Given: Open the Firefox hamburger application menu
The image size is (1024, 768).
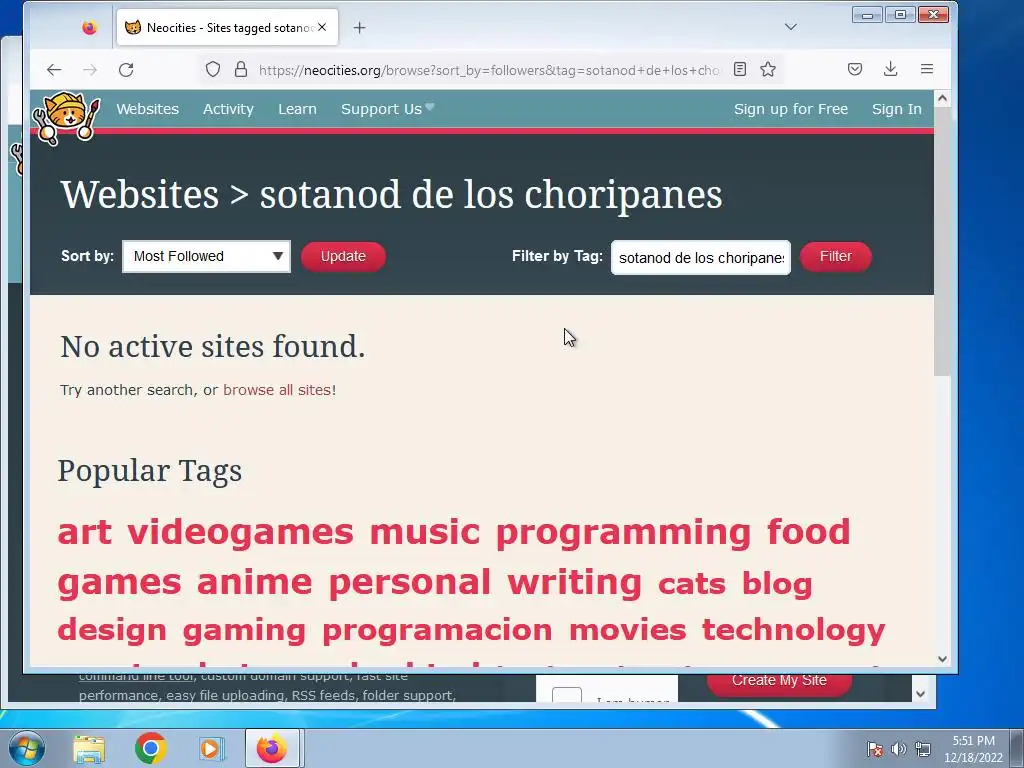Looking at the screenshot, I should pos(927,69).
